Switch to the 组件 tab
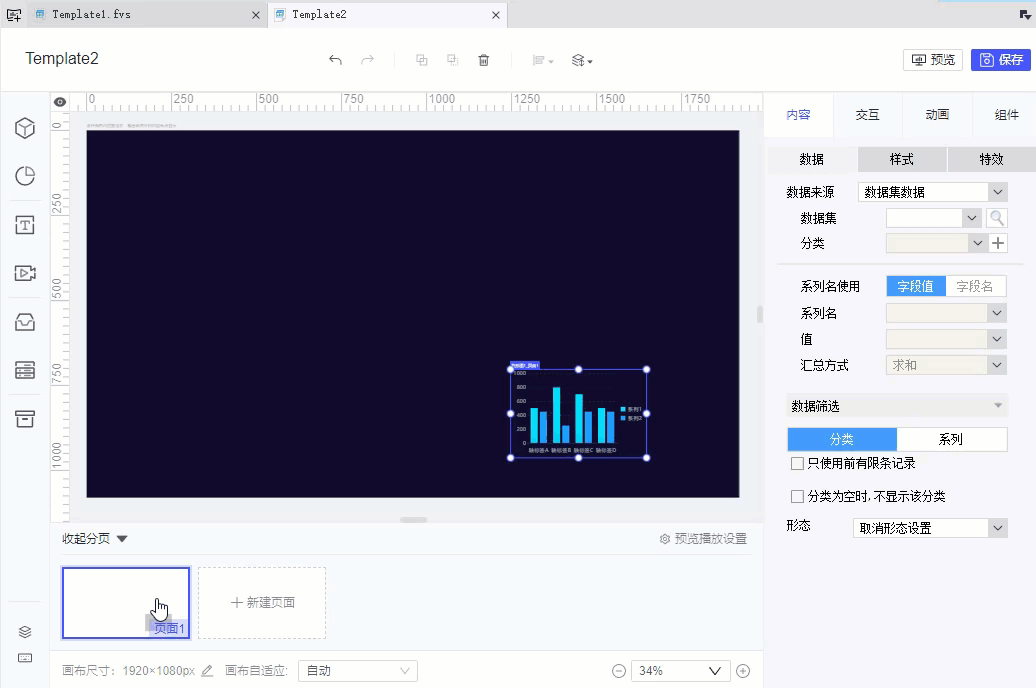The width and height of the screenshot is (1036, 688). (x=1006, y=115)
